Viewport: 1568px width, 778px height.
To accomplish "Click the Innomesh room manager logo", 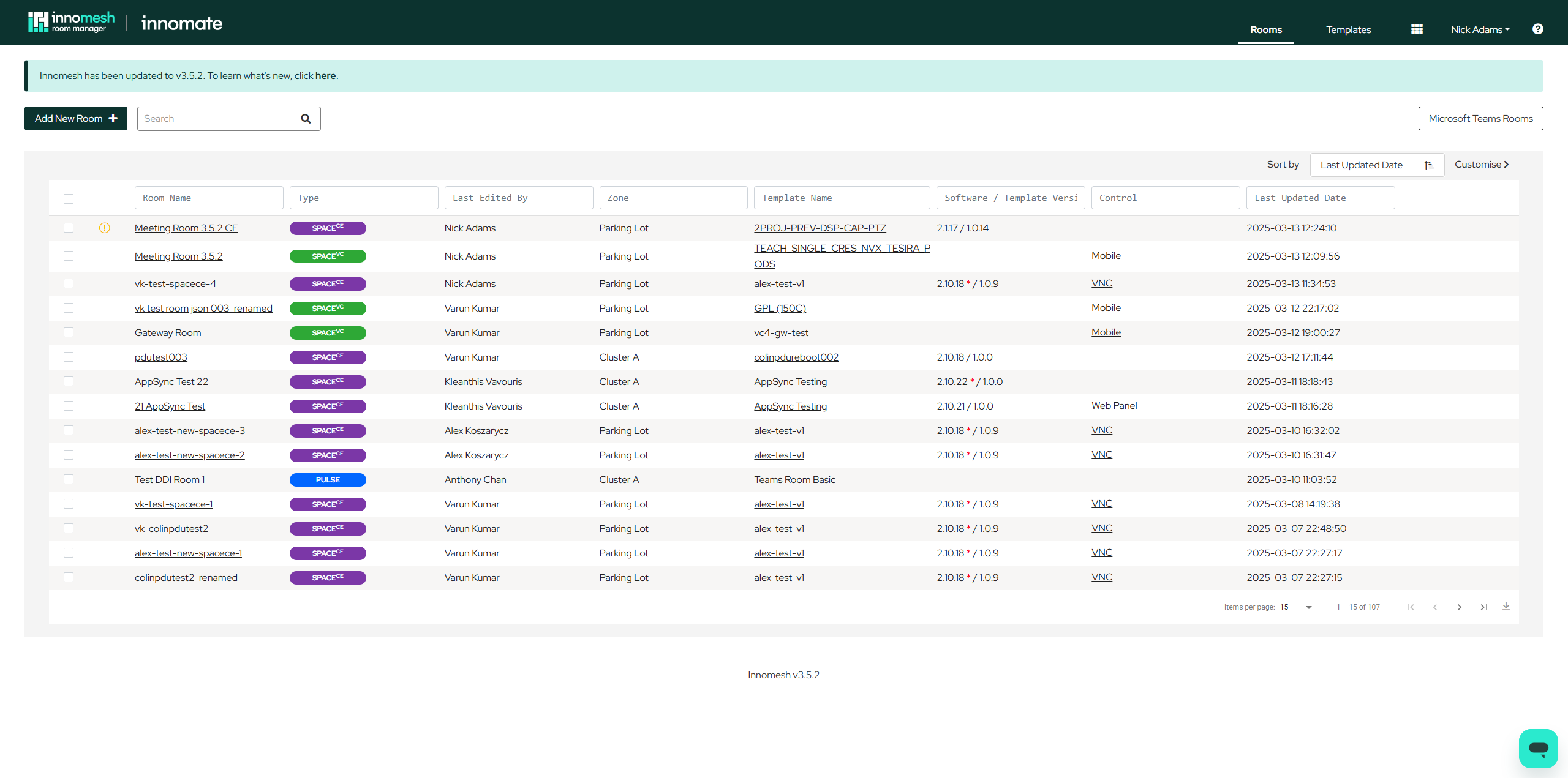I will 72,22.
